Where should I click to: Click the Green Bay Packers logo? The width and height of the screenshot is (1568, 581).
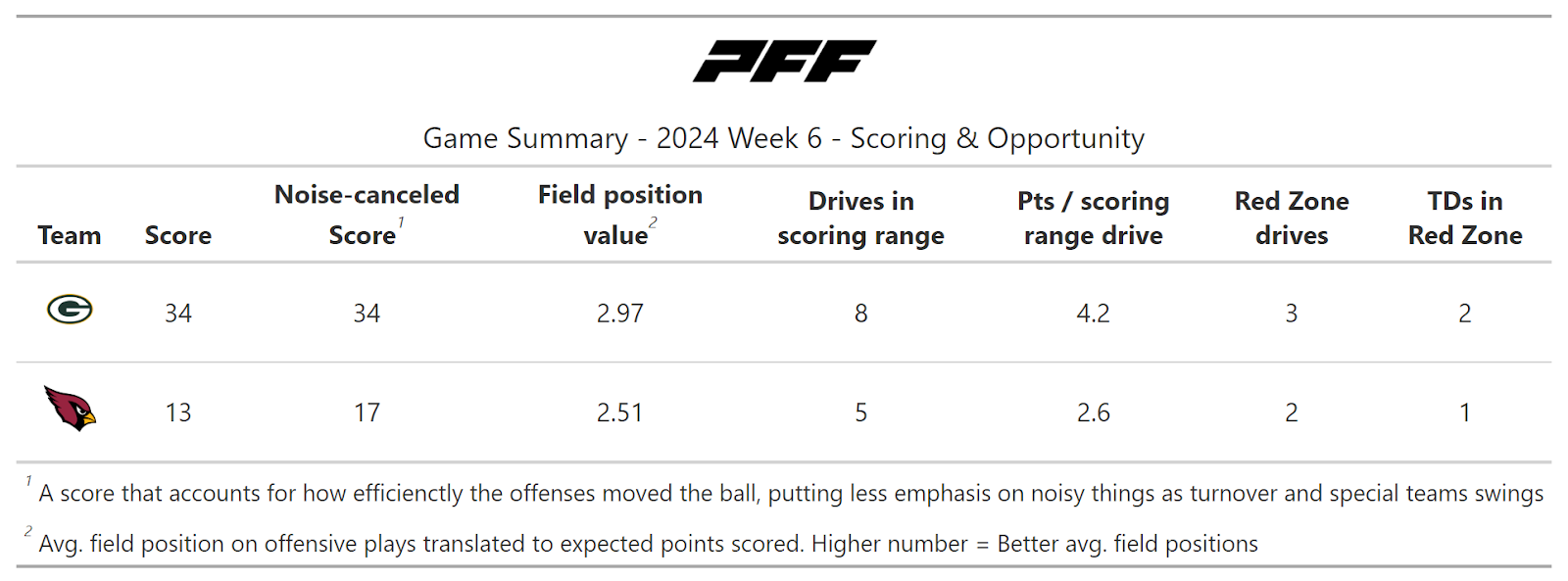tap(70, 310)
